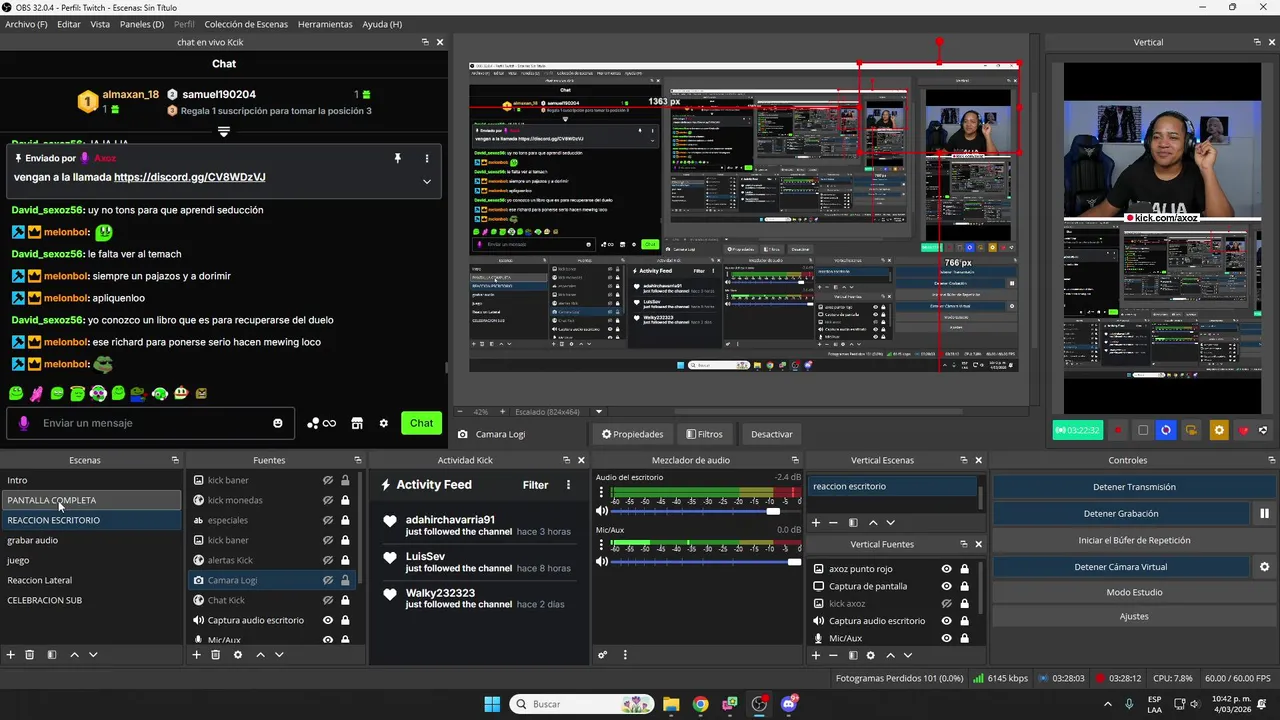Show the Camara Logi source

coord(328,580)
